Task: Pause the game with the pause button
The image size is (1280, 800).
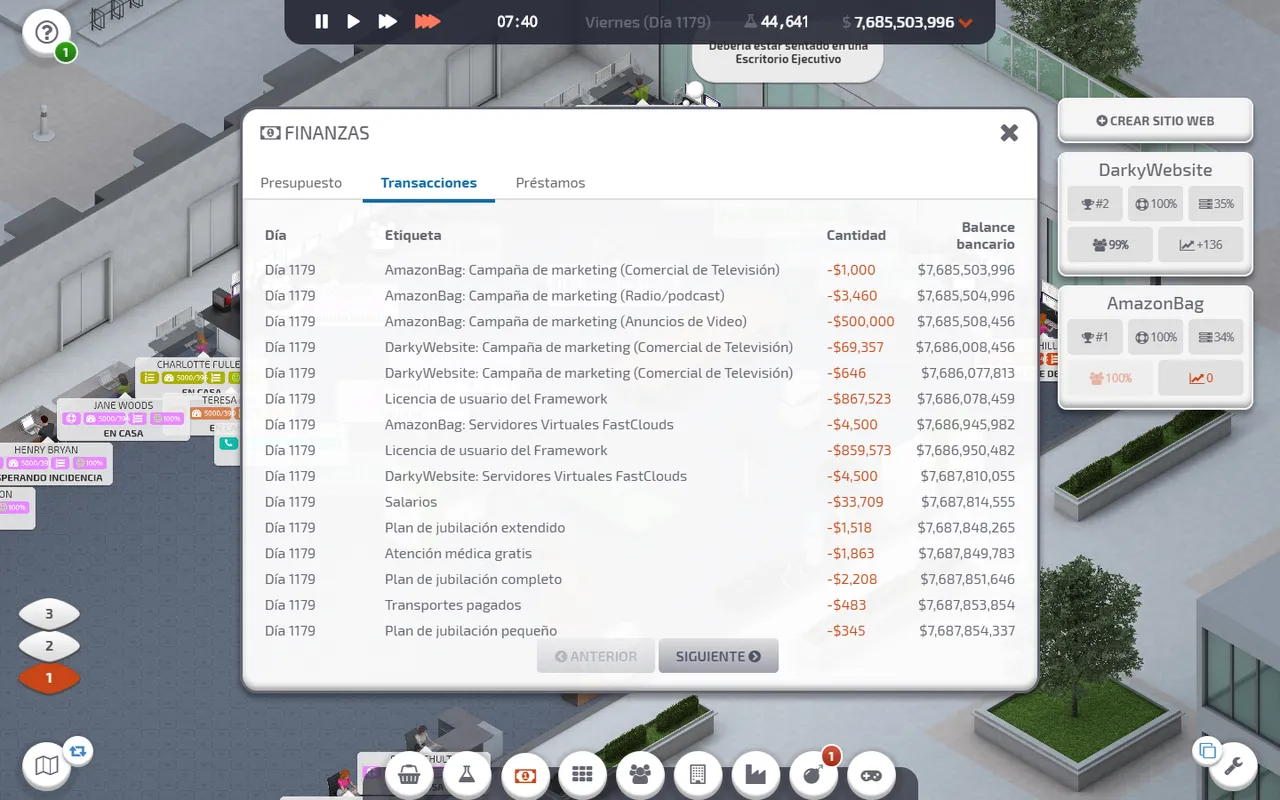Action: 321,21
